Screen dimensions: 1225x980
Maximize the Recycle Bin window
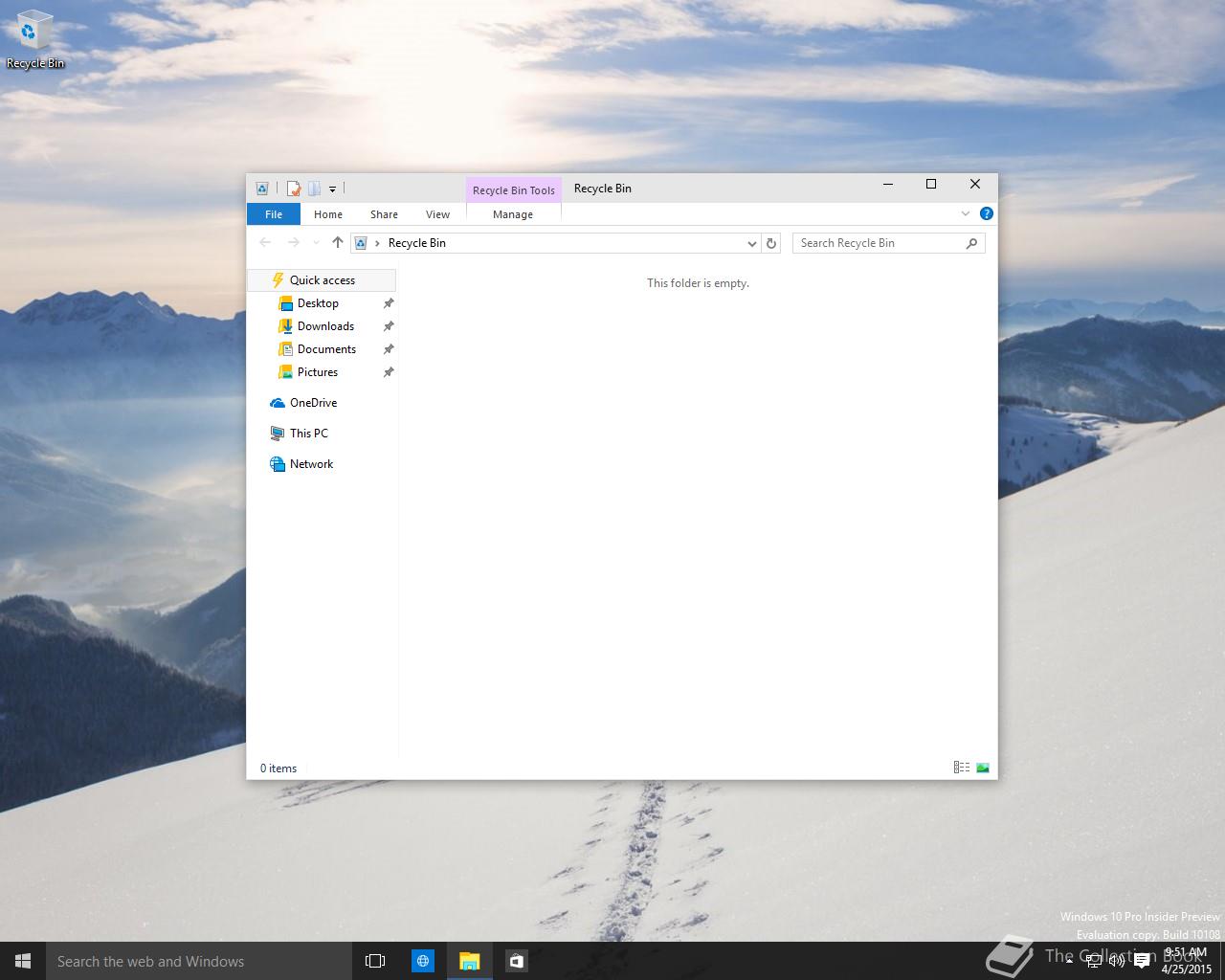[x=931, y=185]
